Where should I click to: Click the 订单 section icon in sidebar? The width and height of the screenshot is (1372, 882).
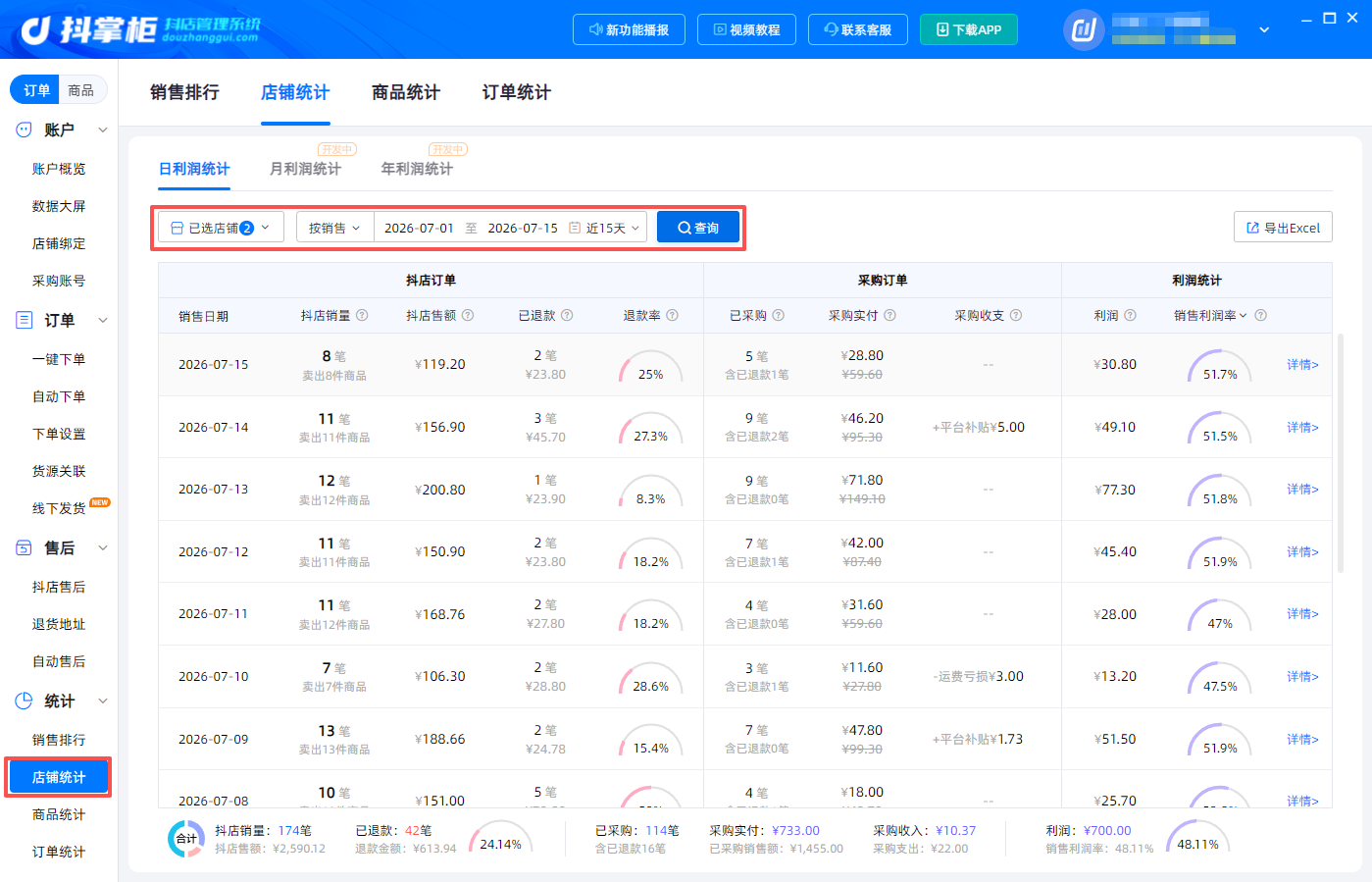coord(24,320)
